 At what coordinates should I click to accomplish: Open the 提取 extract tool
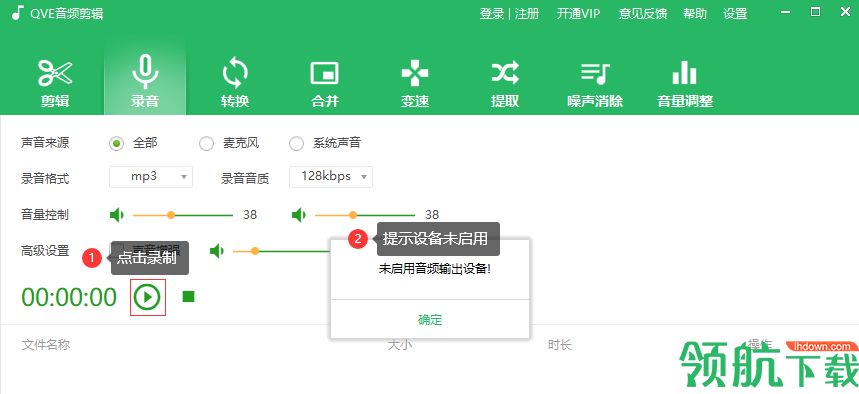(x=505, y=84)
